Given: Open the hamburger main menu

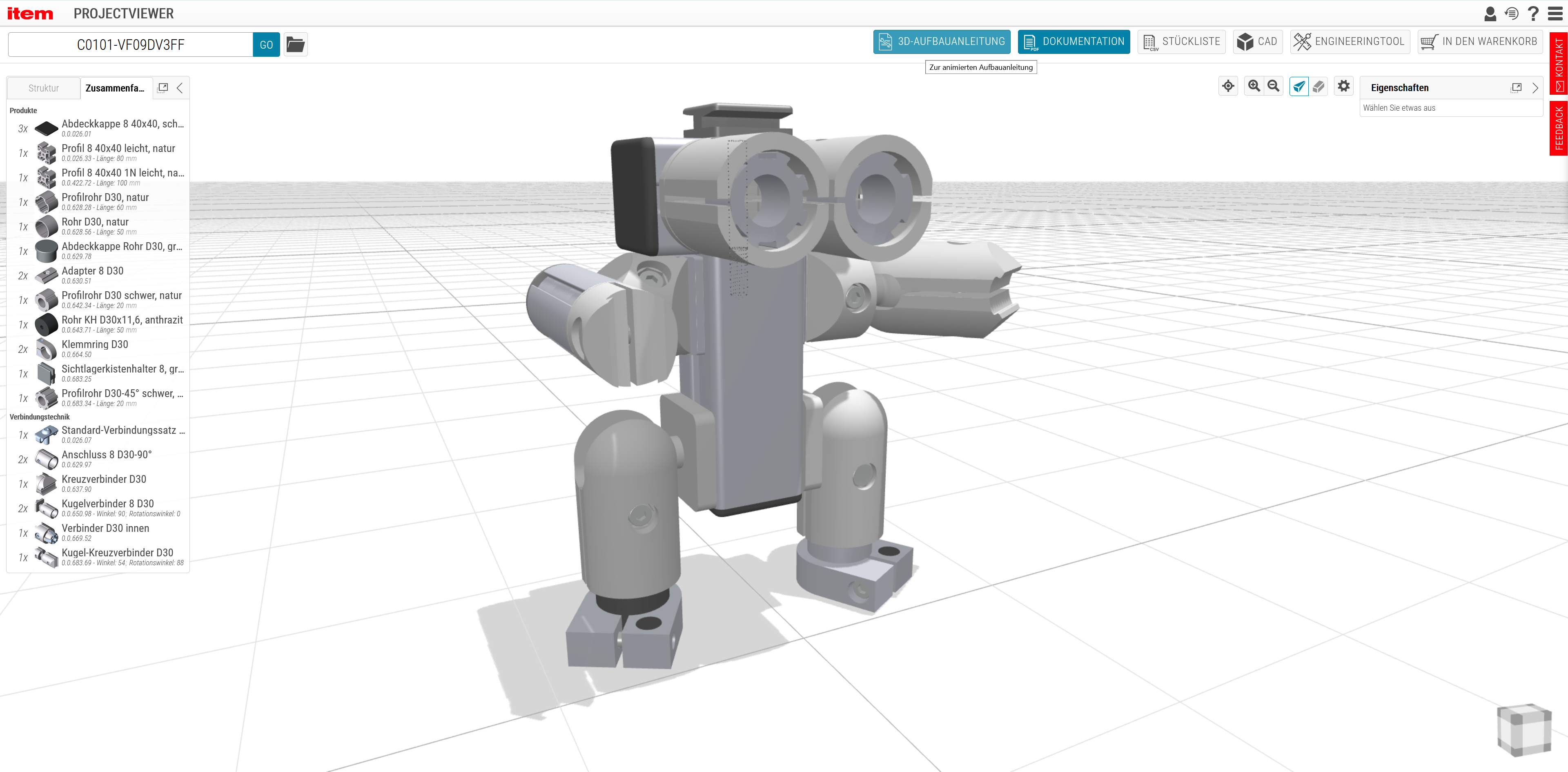Looking at the screenshot, I should click(x=1555, y=13).
